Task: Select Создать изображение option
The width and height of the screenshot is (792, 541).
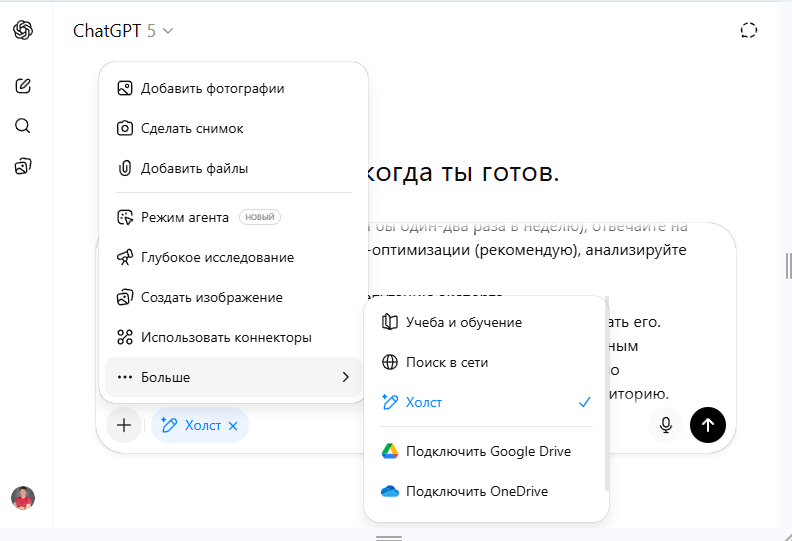Action: pos(233,297)
